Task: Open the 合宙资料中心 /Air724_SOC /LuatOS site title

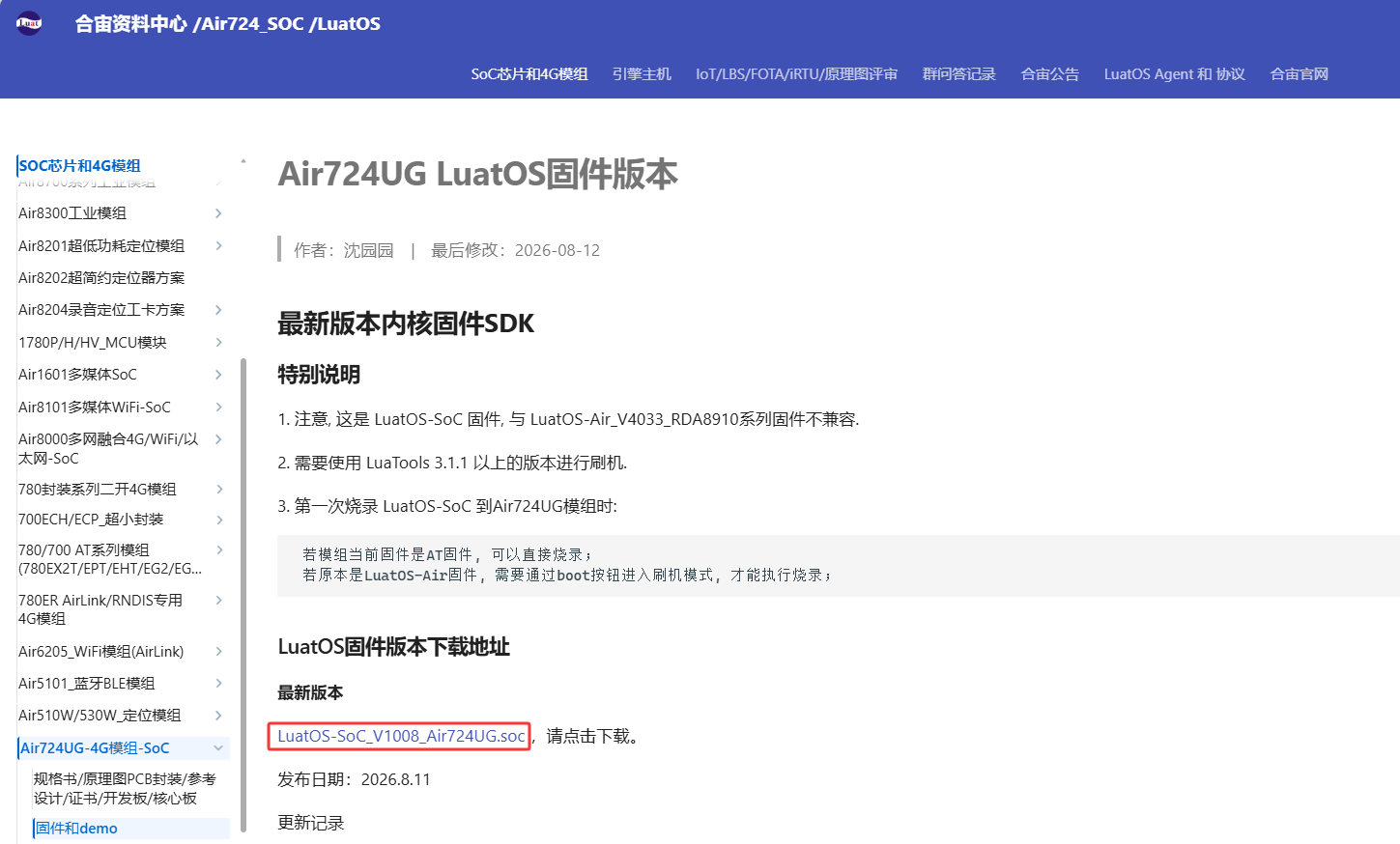Action: coord(228,24)
